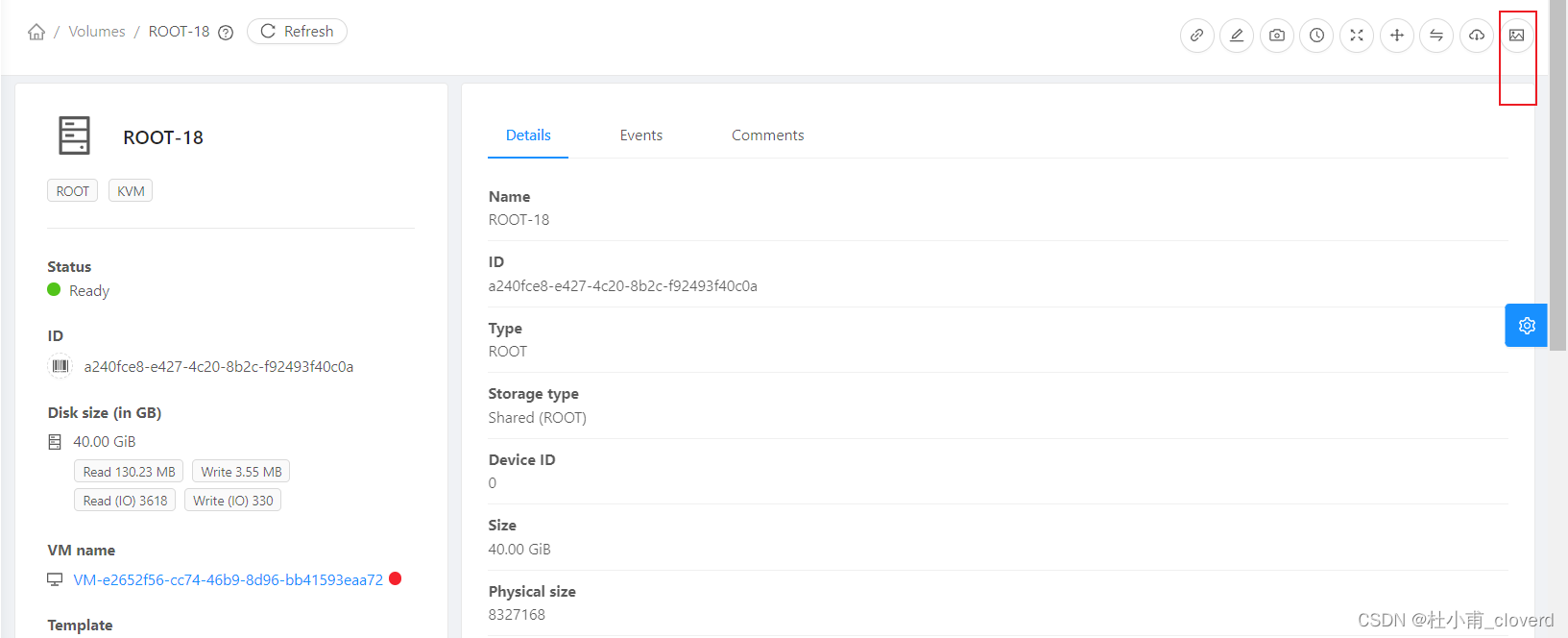
Task: Click the Shared (ROOT) storage type value
Action: 538,418
